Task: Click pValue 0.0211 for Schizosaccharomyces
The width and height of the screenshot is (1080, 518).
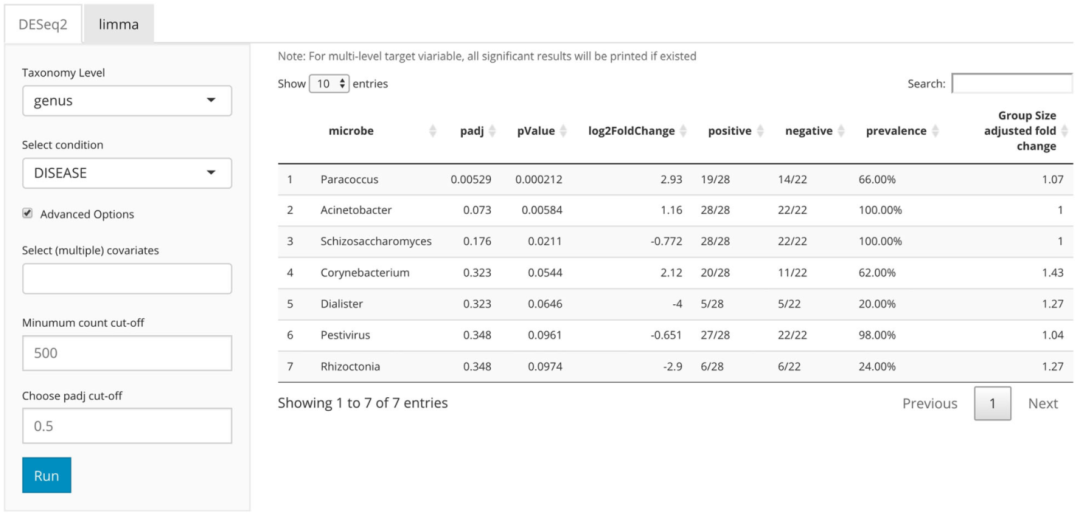Action: (545, 242)
